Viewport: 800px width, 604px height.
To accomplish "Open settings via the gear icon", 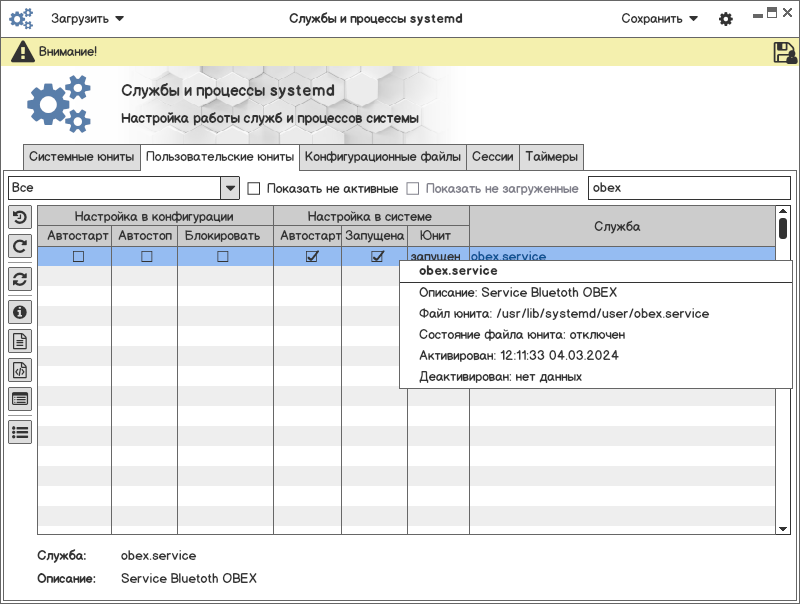I will pyautogui.click(x=726, y=19).
